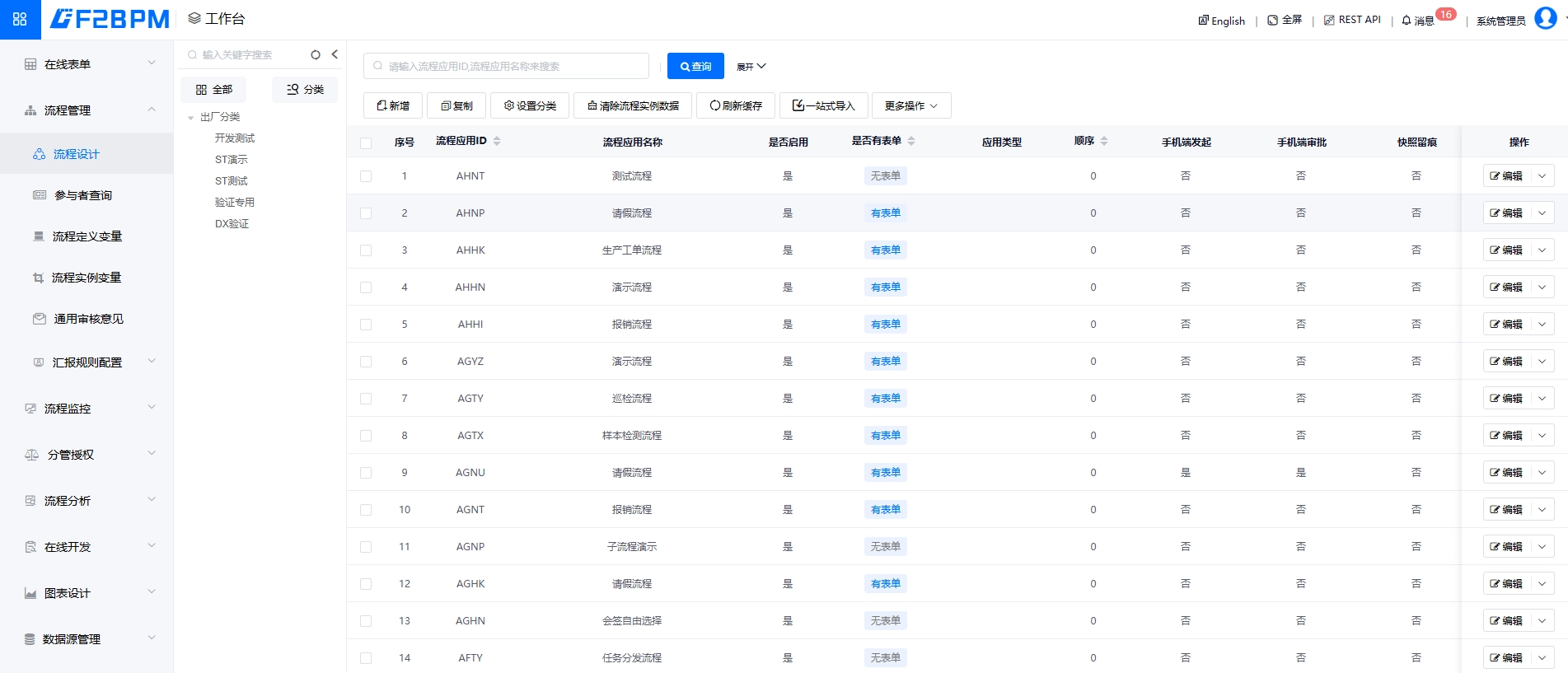
Task: Select 开发测试 category in tree
Action: click(235, 138)
